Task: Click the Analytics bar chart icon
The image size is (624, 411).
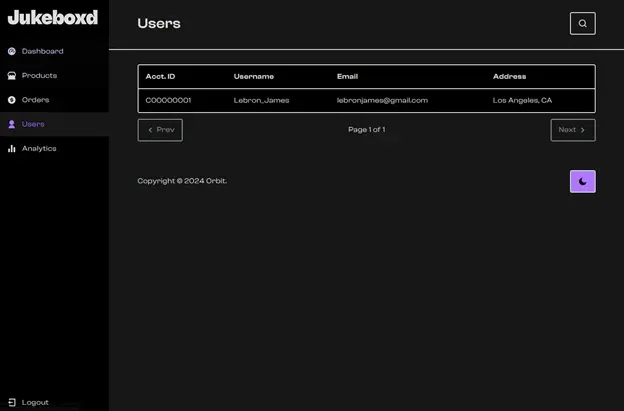Action: pos(12,148)
